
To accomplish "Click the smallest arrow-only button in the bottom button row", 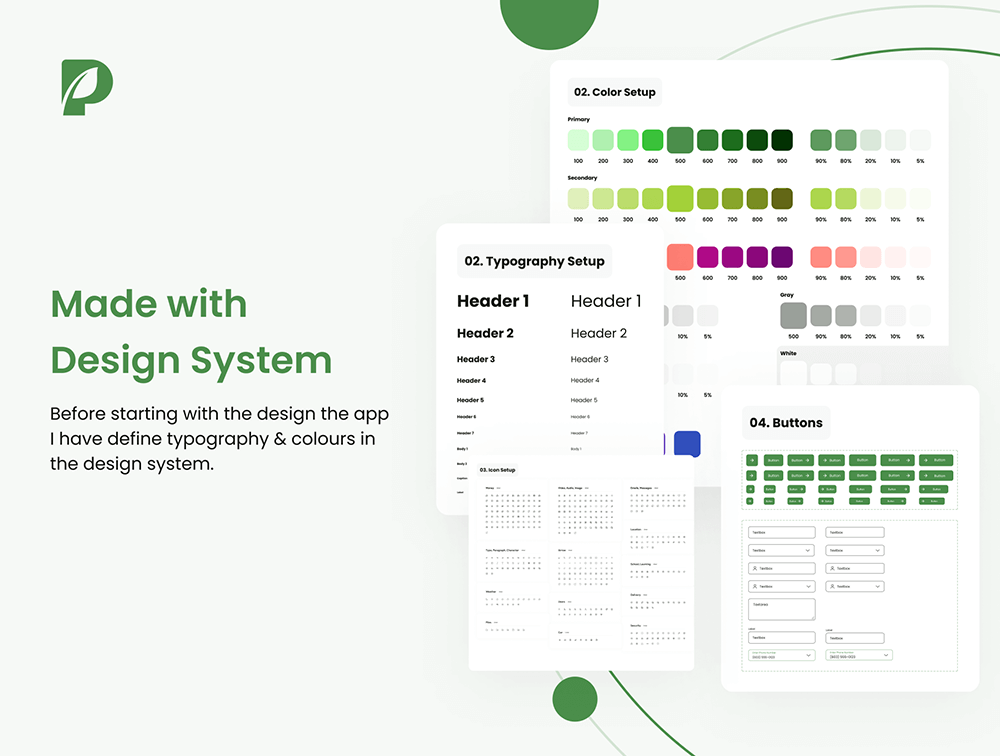I will tap(749, 500).
